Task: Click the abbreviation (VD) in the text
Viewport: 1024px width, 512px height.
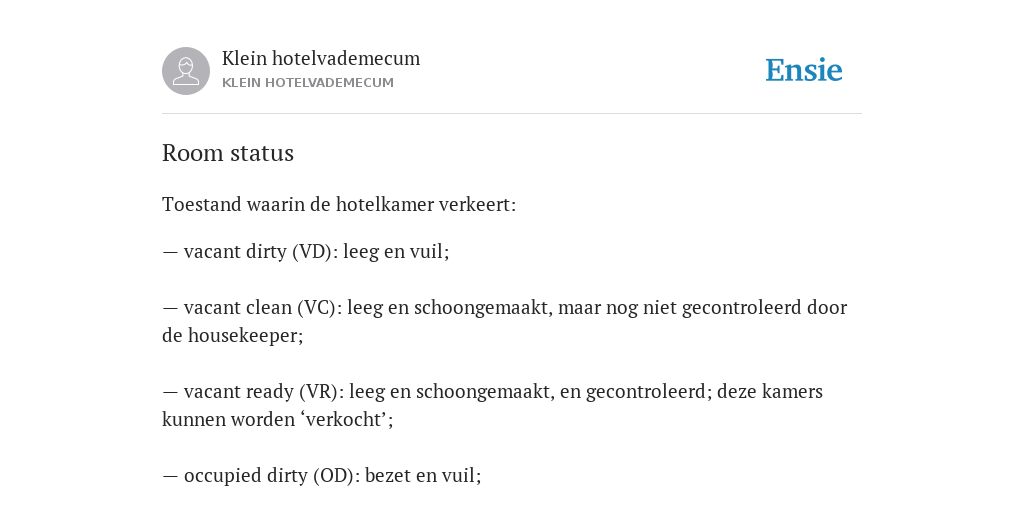Action: click(x=315, y=252)
